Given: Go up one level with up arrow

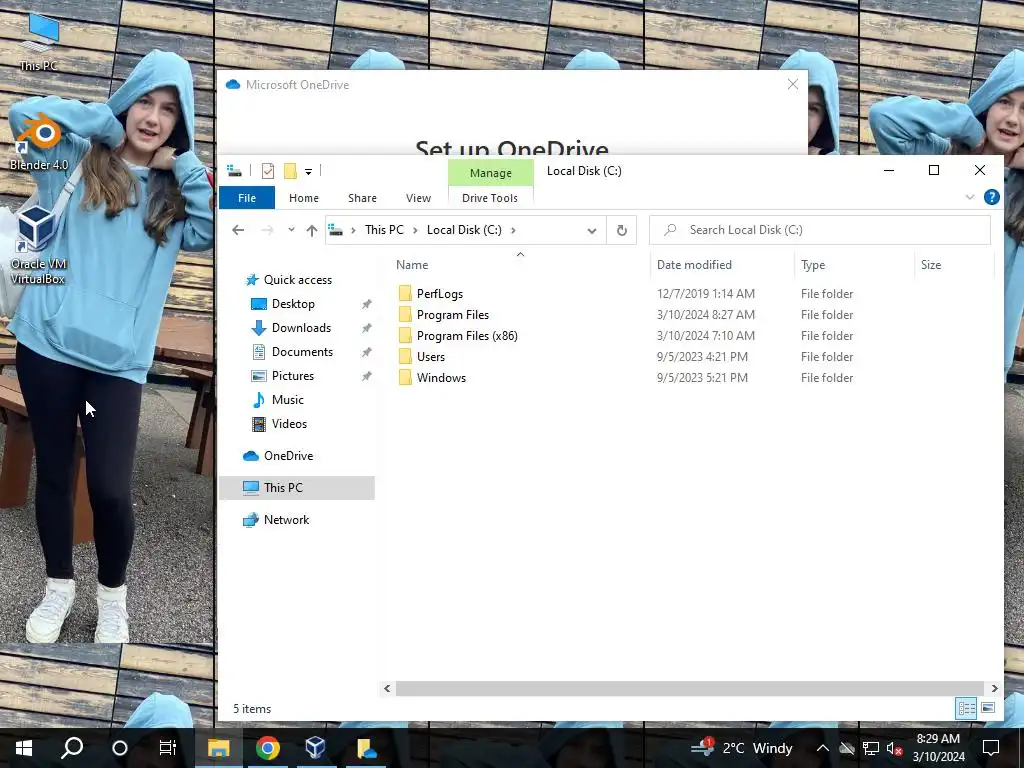Looking at the screenshot, I should coord(312,230).
